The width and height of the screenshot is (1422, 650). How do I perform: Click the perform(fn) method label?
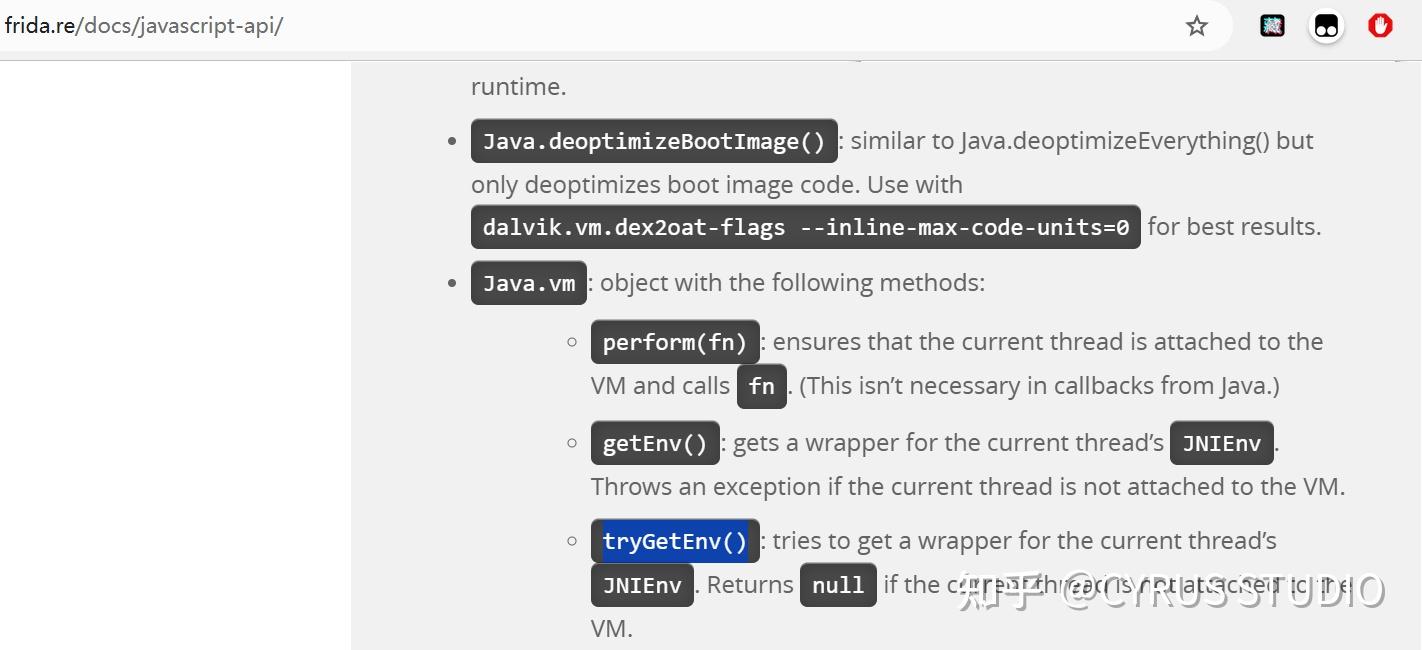click(675, 342)
